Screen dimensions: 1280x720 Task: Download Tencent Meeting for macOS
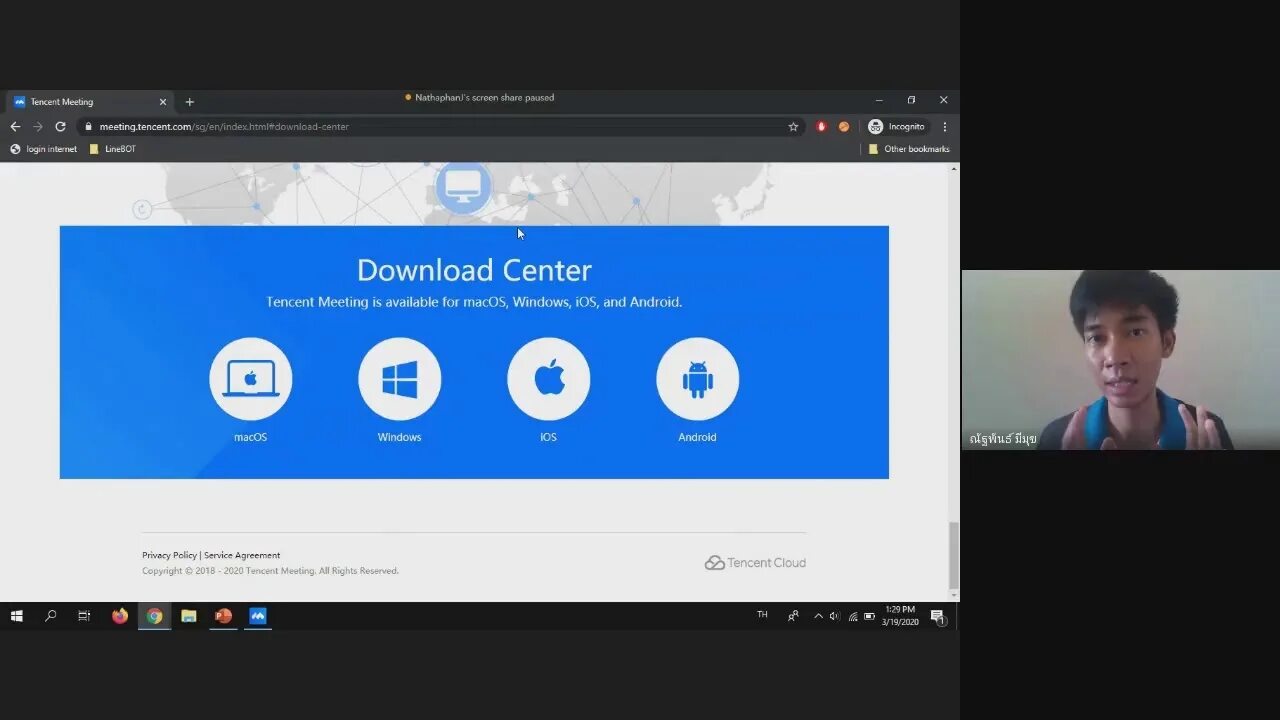250,379
